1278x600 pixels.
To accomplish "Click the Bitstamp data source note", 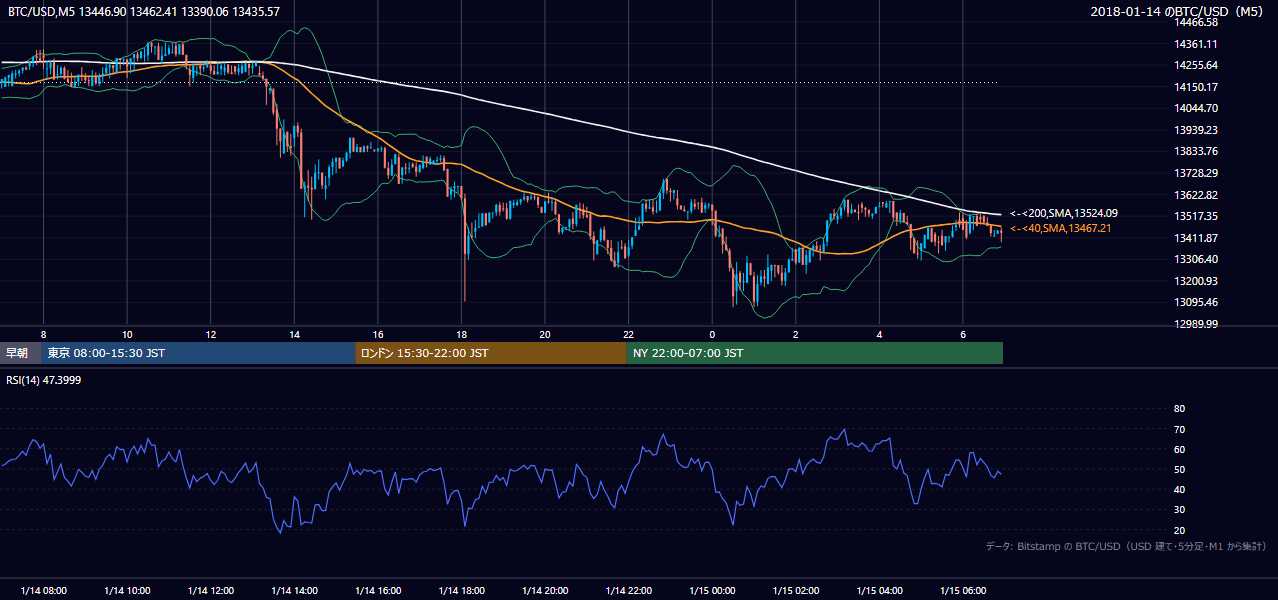I will click(x=1126, y=546).
